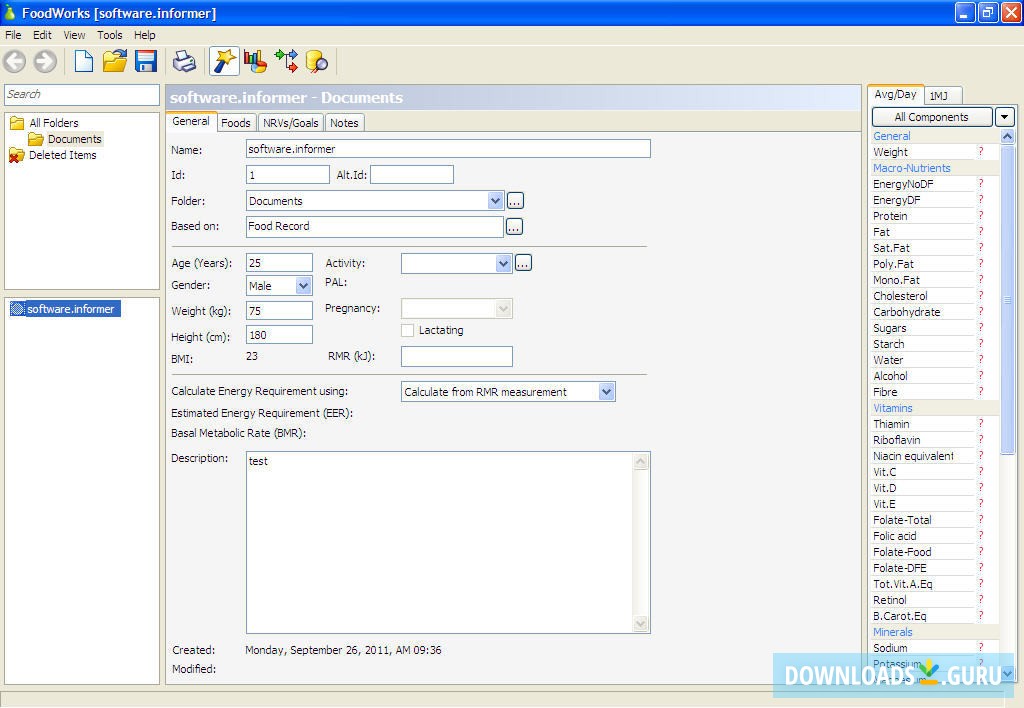Click the Save floppy disk icon
Viewport: 1024px width, 708px height.
[146, 62]
